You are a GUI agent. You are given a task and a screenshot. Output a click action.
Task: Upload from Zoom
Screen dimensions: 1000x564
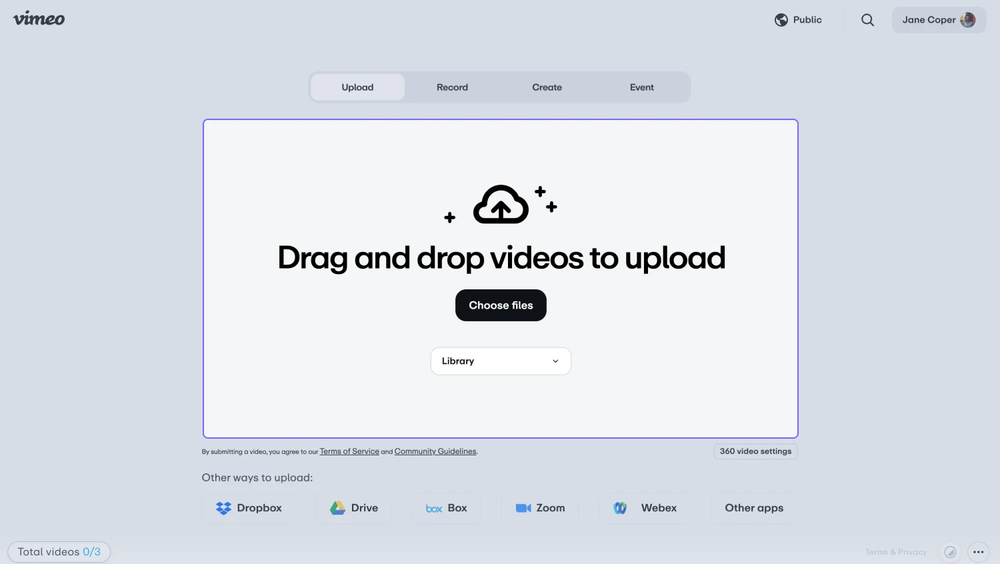[x=540, y=508]
